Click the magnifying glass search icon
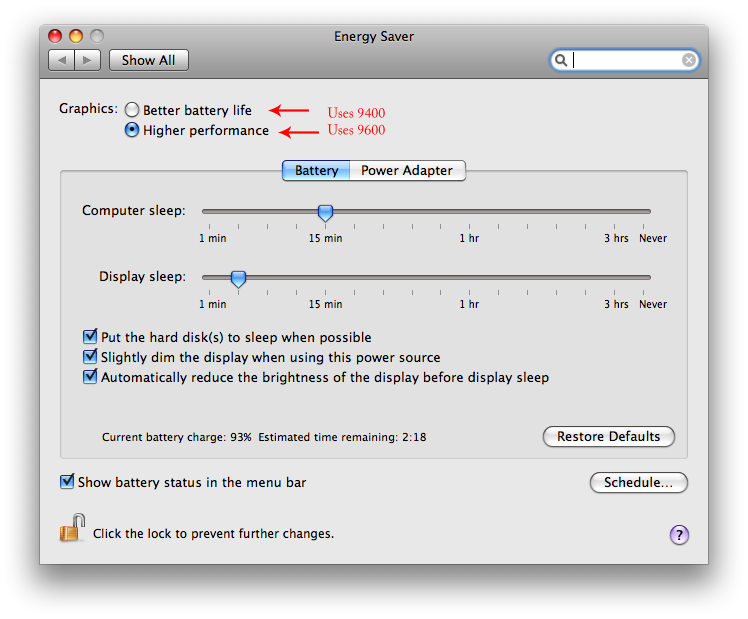748x619 pixels. click(561, 60)
